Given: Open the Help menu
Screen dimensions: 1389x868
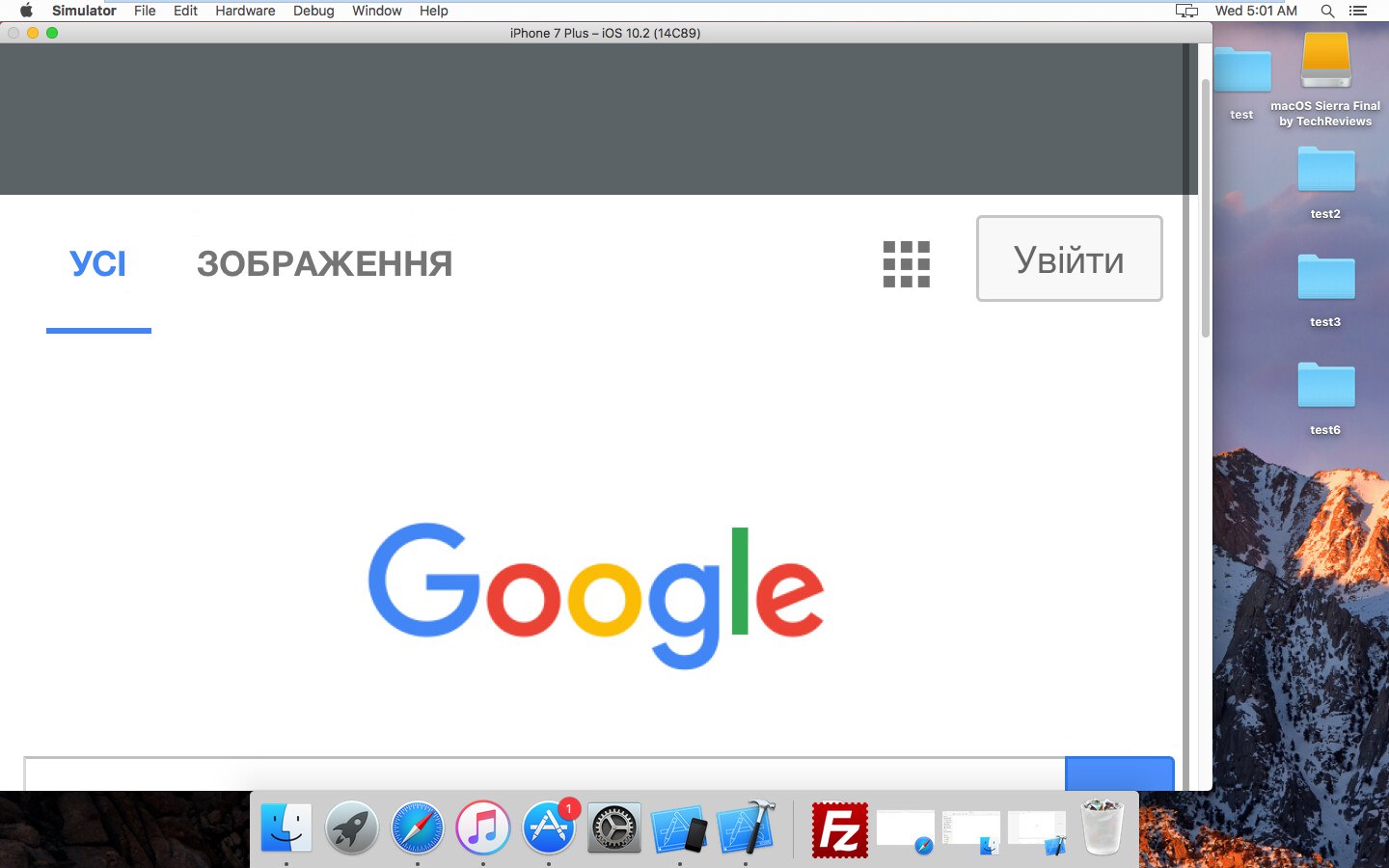Looking at the screenshot, I should coord(434,11).
